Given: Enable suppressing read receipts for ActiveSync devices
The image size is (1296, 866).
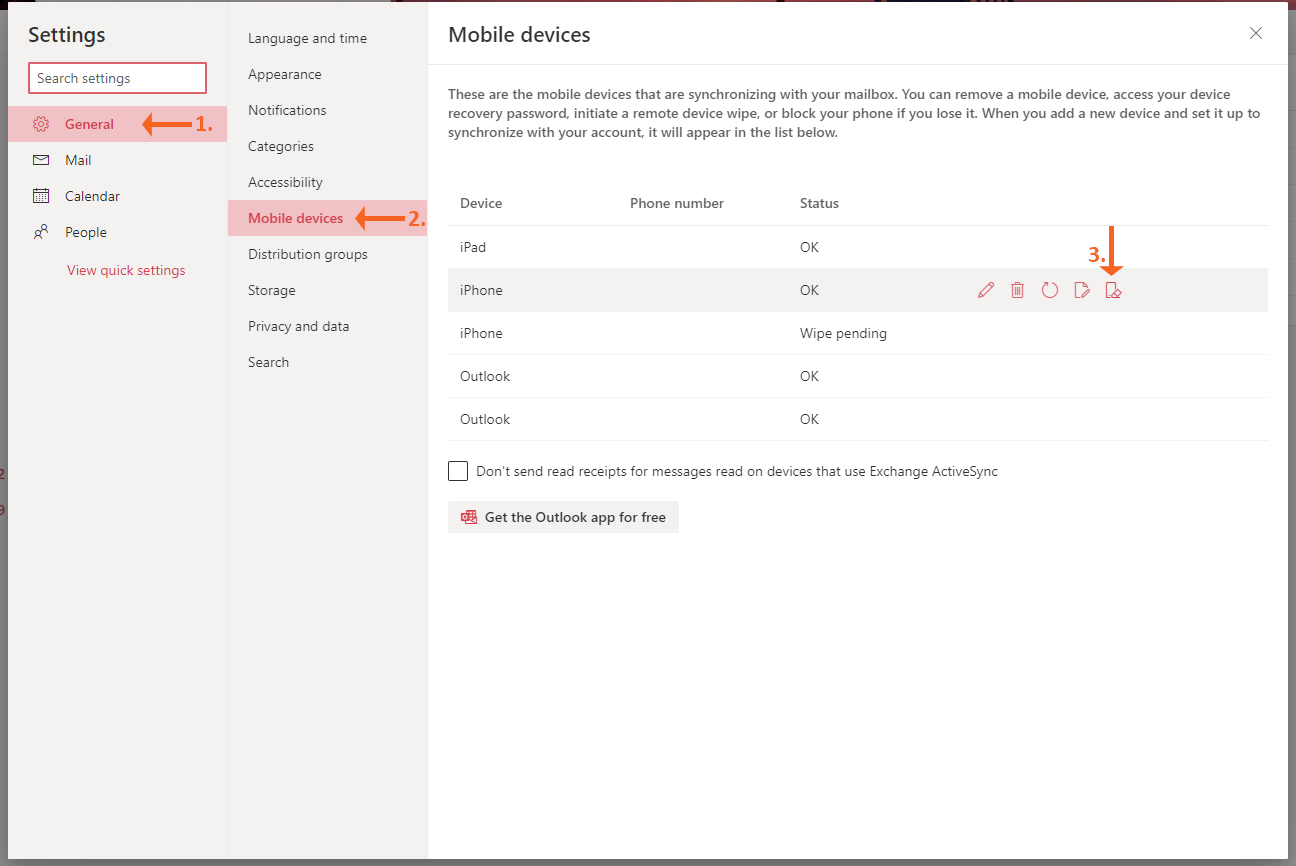Looking at the screenshot, I should tap(457, 470).
